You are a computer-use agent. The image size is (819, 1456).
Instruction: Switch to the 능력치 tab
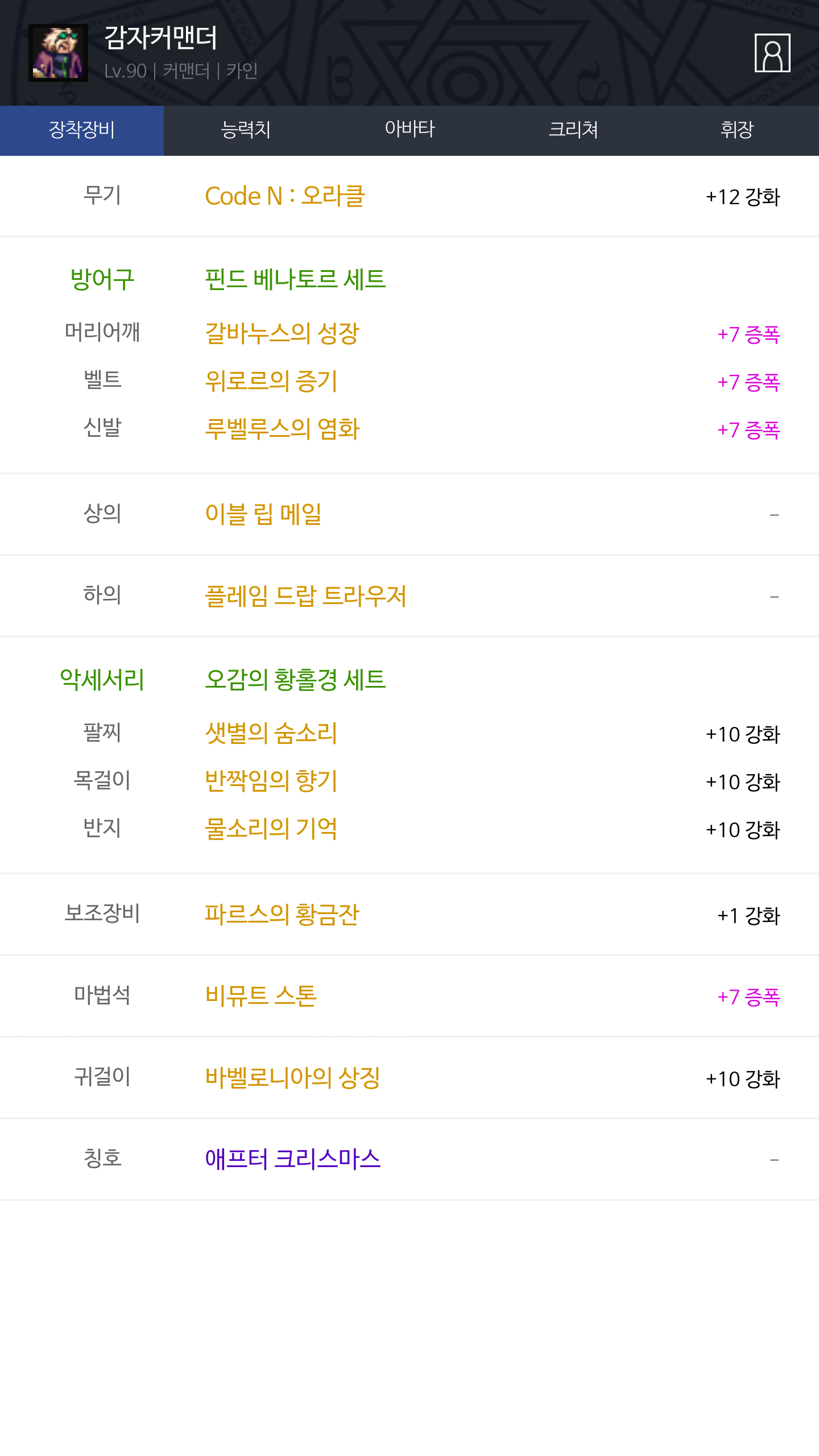click(x=246, y=130)
